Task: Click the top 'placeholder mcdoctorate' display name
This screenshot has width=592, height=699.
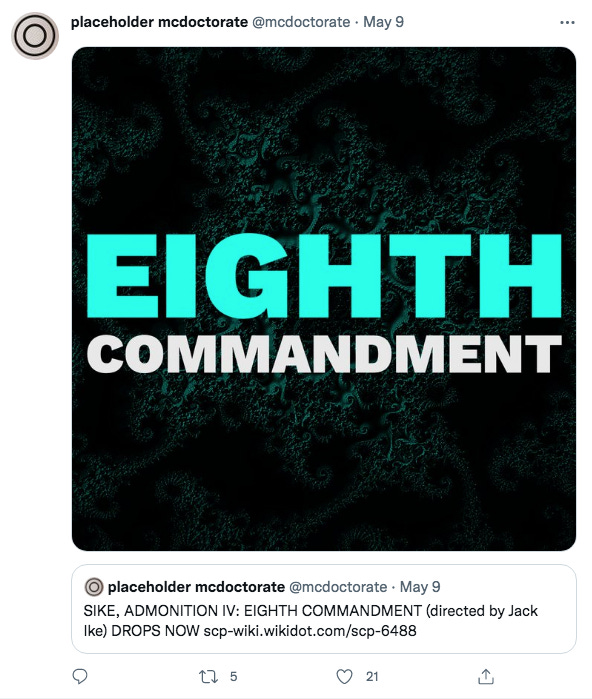Action: (159, 22)
